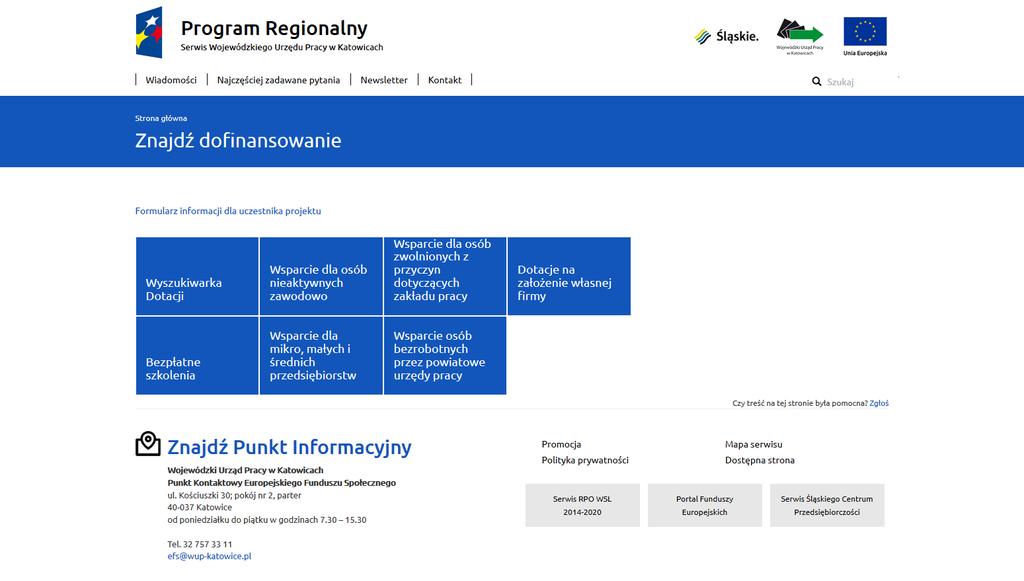Image resolution: width=1024 pixels, height=581 pixels.
Task: Click the Wojewódzki Urząd Pracy logo
Action: [x=800, y=37]
